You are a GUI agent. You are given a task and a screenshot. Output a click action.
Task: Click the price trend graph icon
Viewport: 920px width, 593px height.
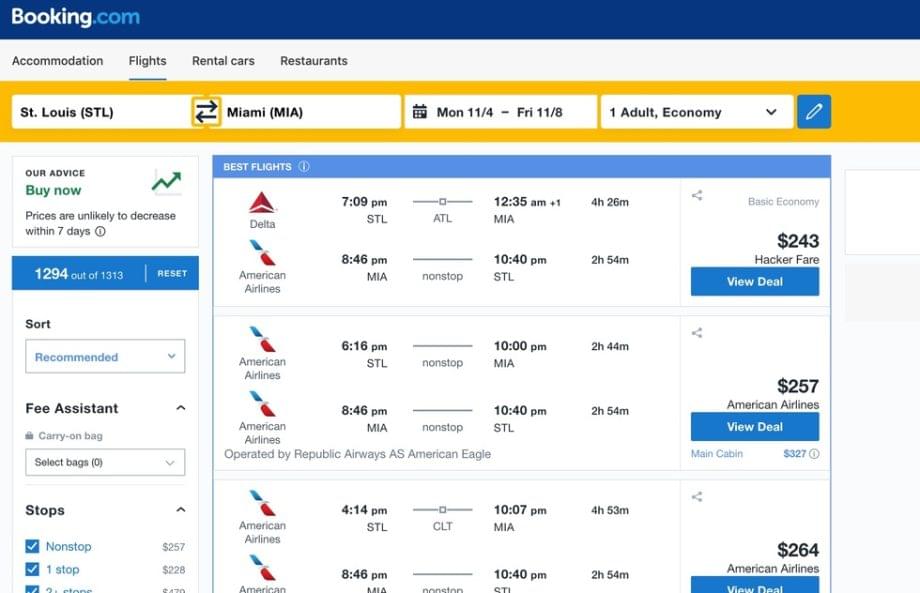(x=167, y=182)
